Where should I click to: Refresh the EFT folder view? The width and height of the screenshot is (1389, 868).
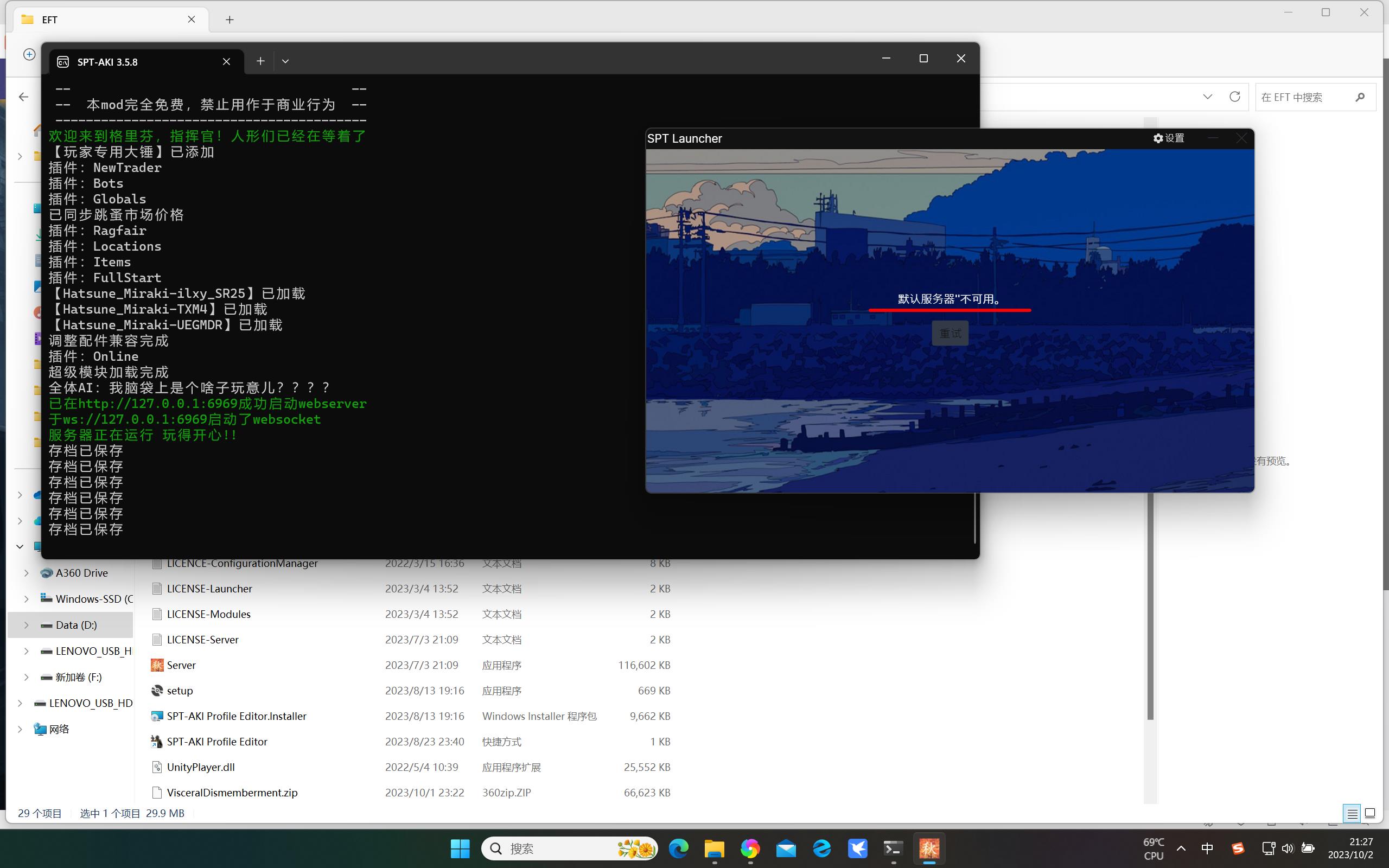click(x=1234, y=97)
